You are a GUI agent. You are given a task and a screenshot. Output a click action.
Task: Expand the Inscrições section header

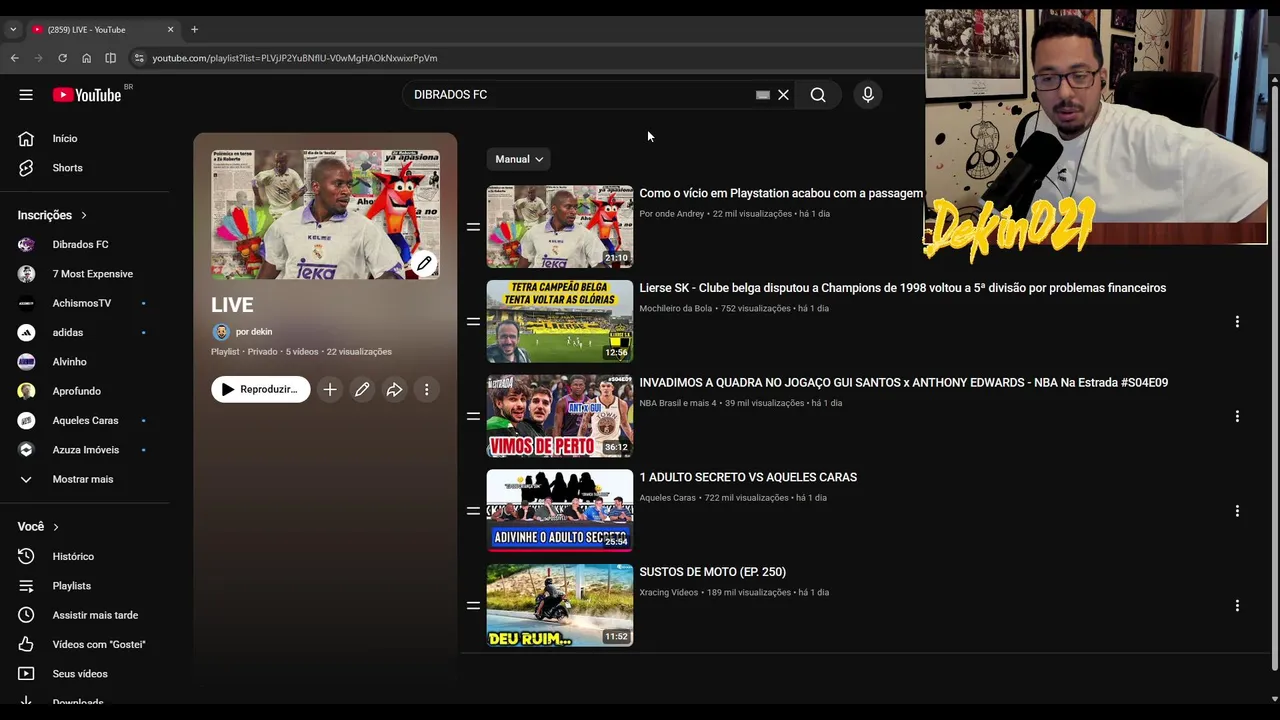(52, 215)
